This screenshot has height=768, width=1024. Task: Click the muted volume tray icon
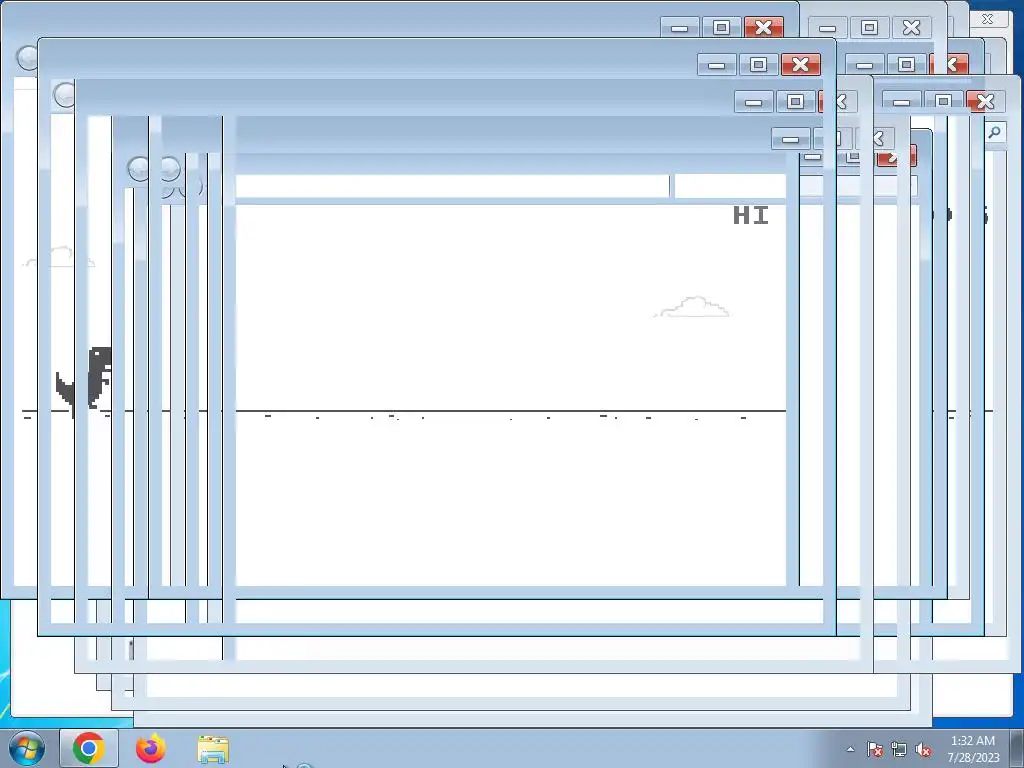(923, 749)
